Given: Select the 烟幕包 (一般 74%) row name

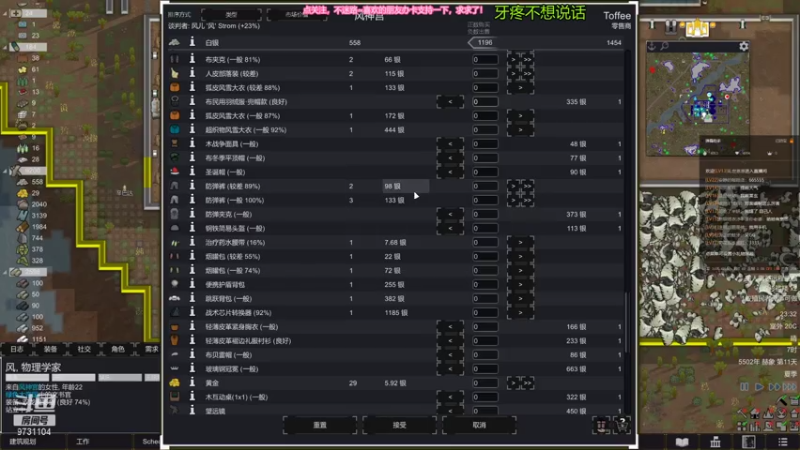Looking at the screenshot, I should click(233, 270).
